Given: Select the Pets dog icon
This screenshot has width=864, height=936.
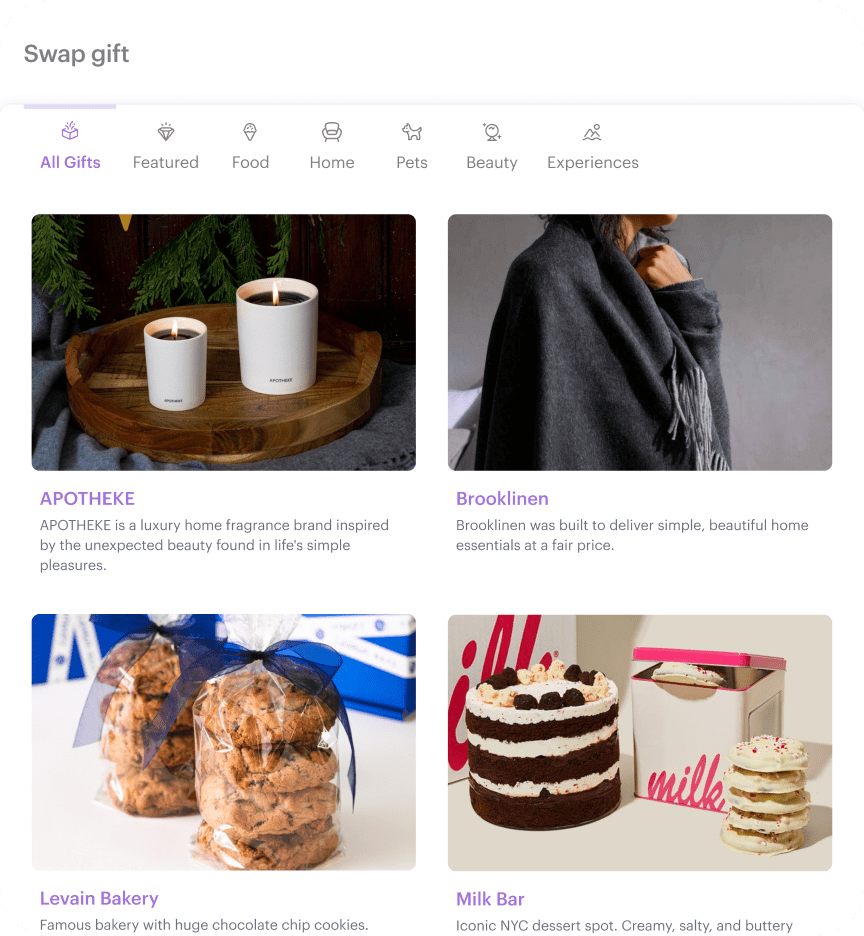Looking at the screenshot, I should point(412,131).
